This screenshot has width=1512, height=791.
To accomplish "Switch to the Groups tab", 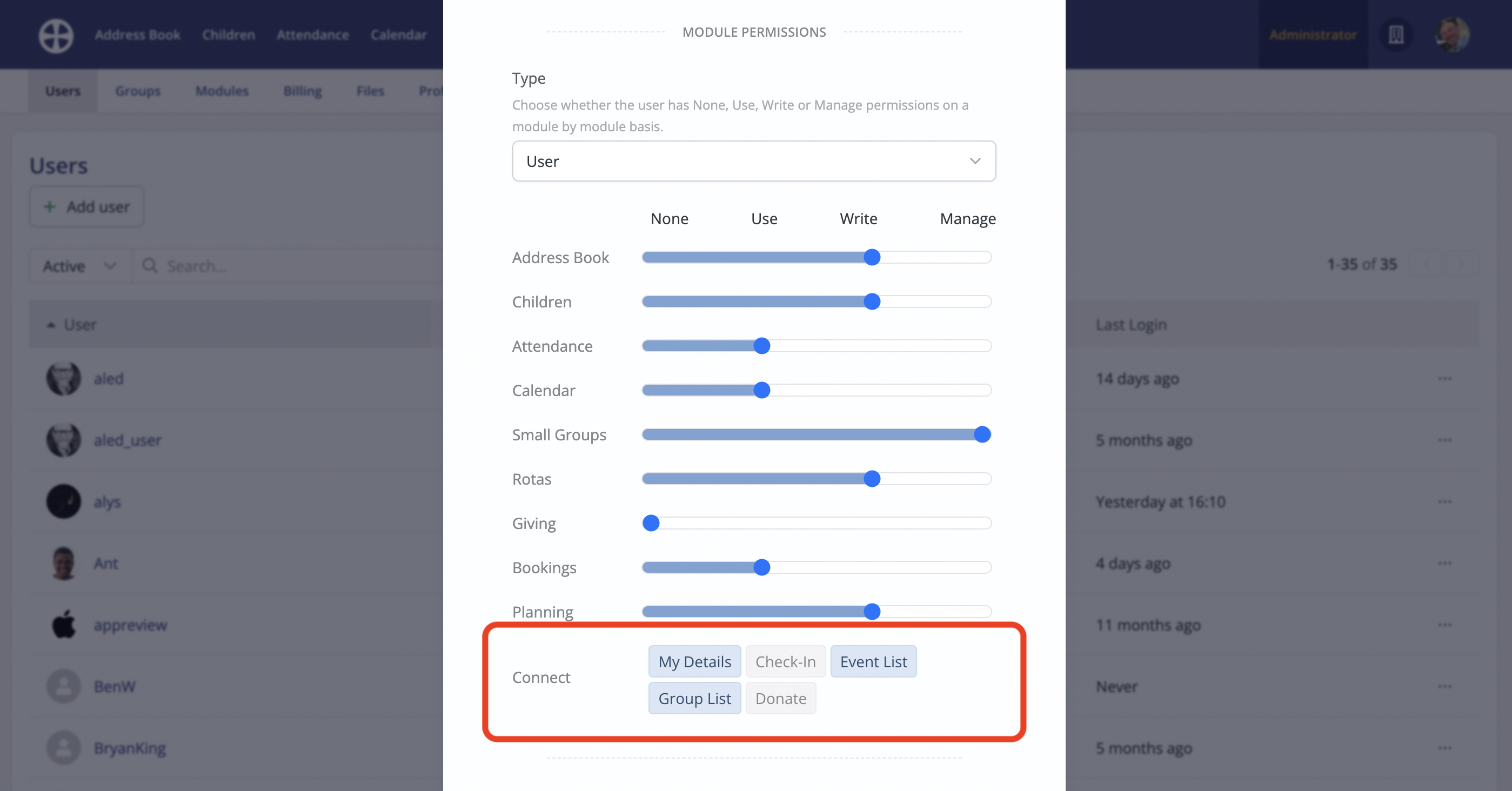I will (137, 91).
